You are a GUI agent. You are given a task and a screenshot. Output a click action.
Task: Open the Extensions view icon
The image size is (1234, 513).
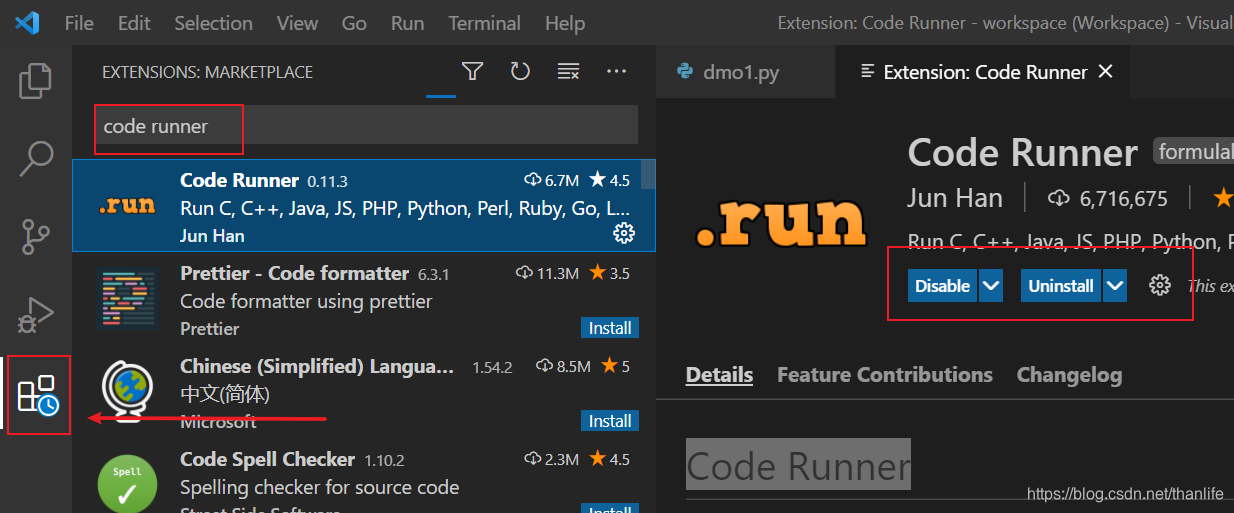(39, 396)
